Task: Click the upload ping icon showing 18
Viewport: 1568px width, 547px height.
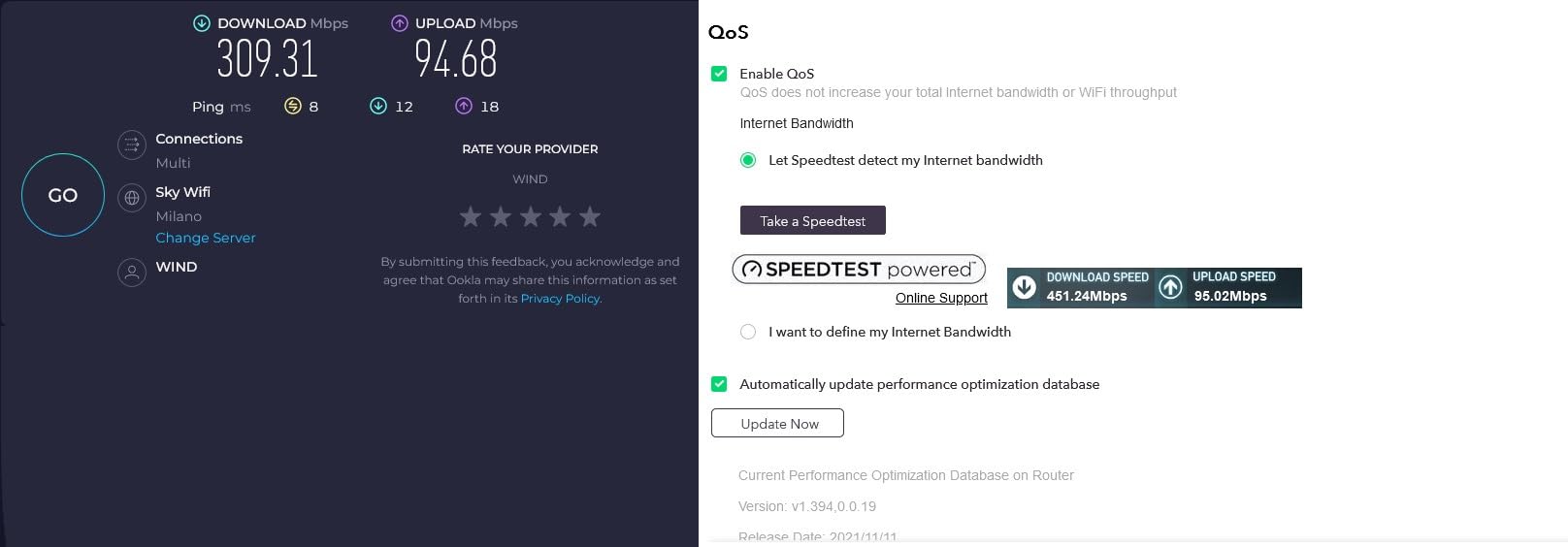Action: [464, 106]
